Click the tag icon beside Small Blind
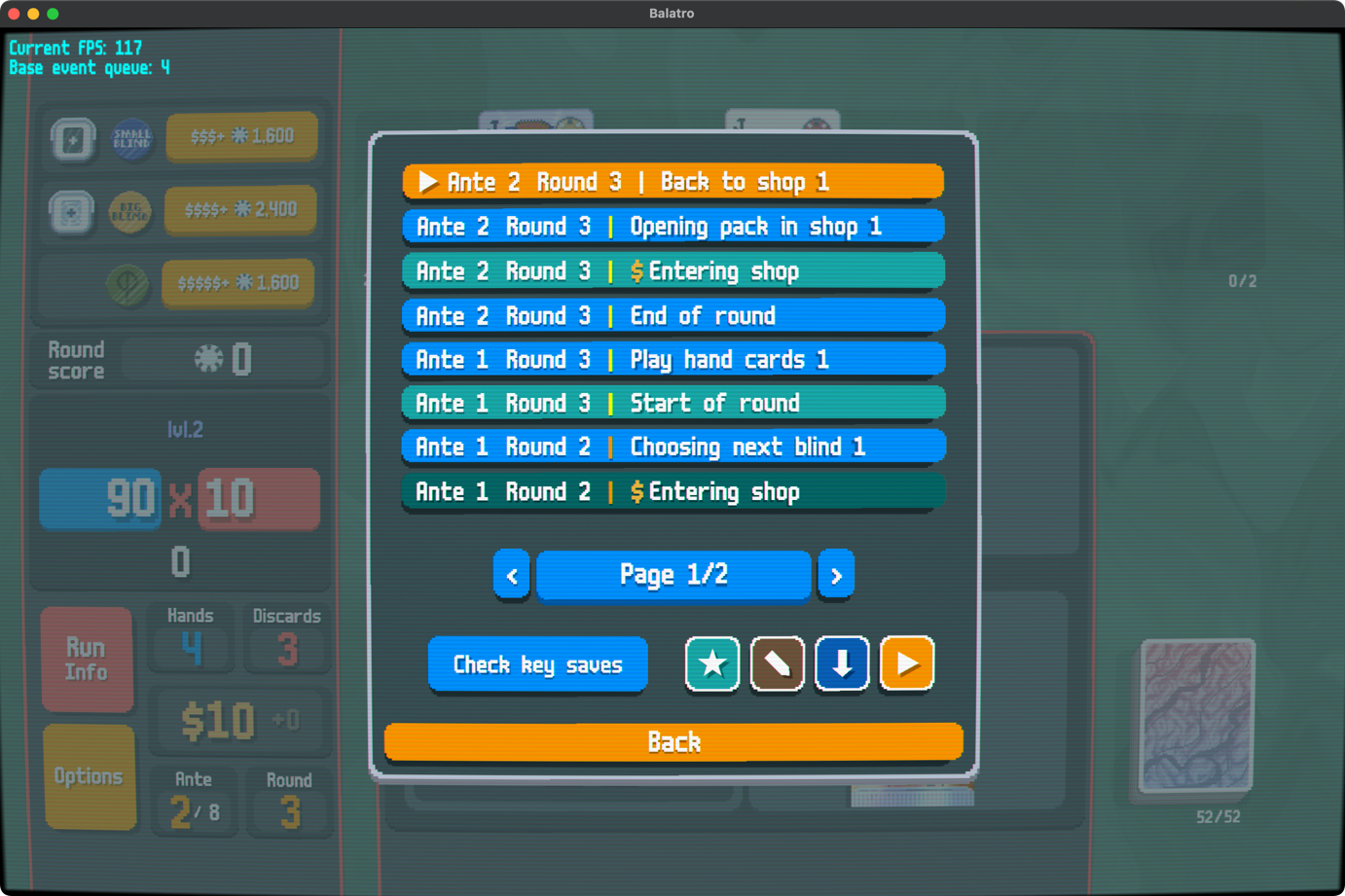The image size is (1345, 896). click(x=73, y=139)
